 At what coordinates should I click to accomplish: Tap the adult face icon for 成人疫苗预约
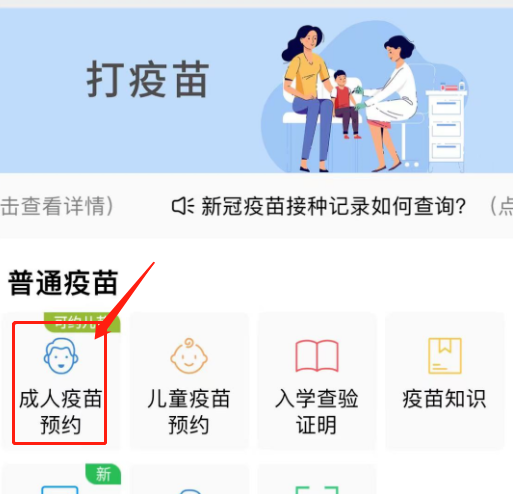[x=61, y=356]
